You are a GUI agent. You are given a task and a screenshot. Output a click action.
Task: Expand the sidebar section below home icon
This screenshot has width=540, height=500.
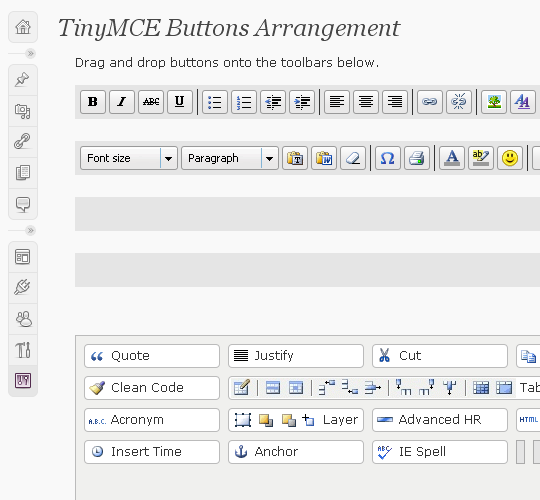(x=31, y=53)
